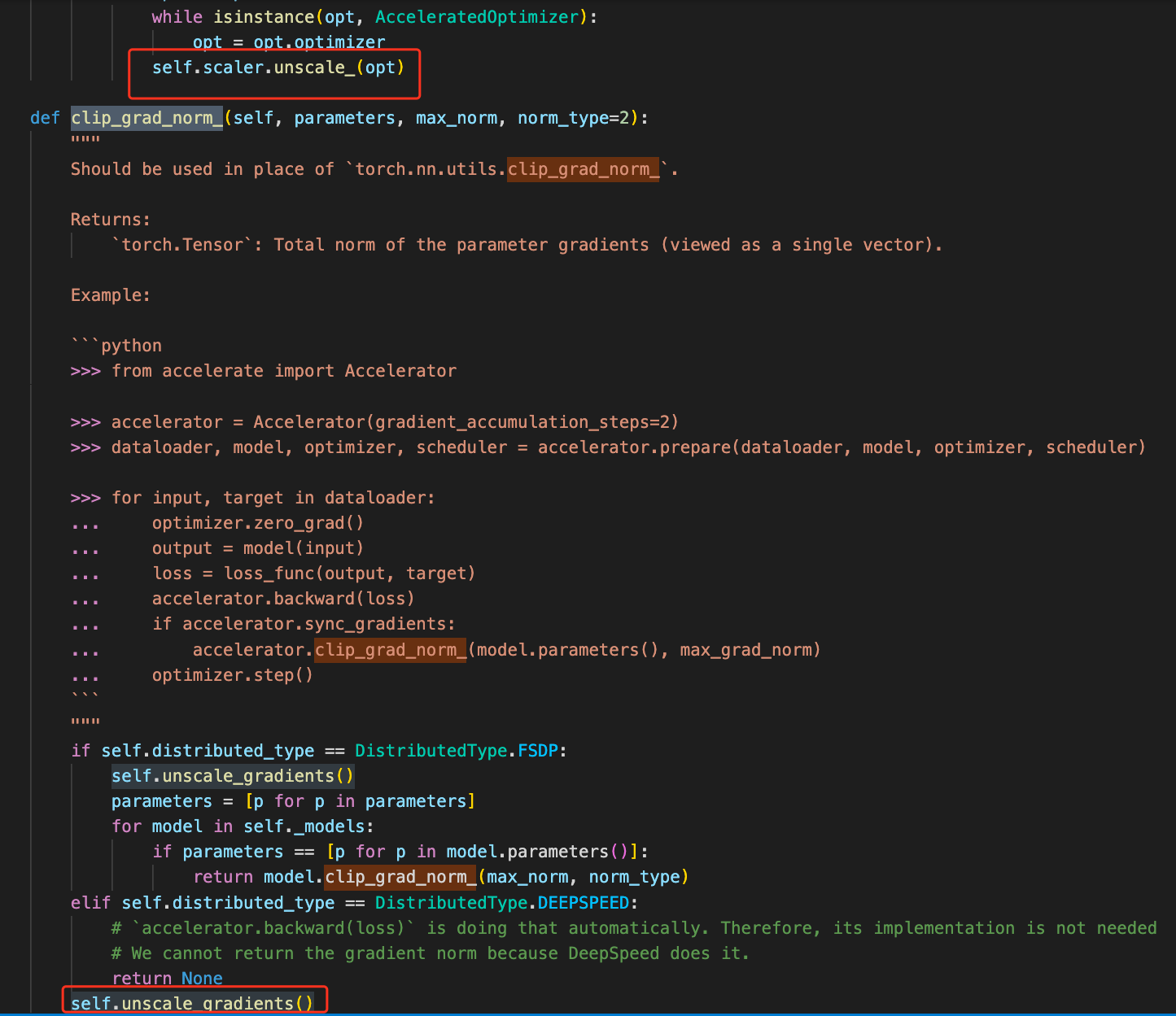The image size is (1176, 1016).
Task: Select the for model in self._models loop
Action: (241, 826)
